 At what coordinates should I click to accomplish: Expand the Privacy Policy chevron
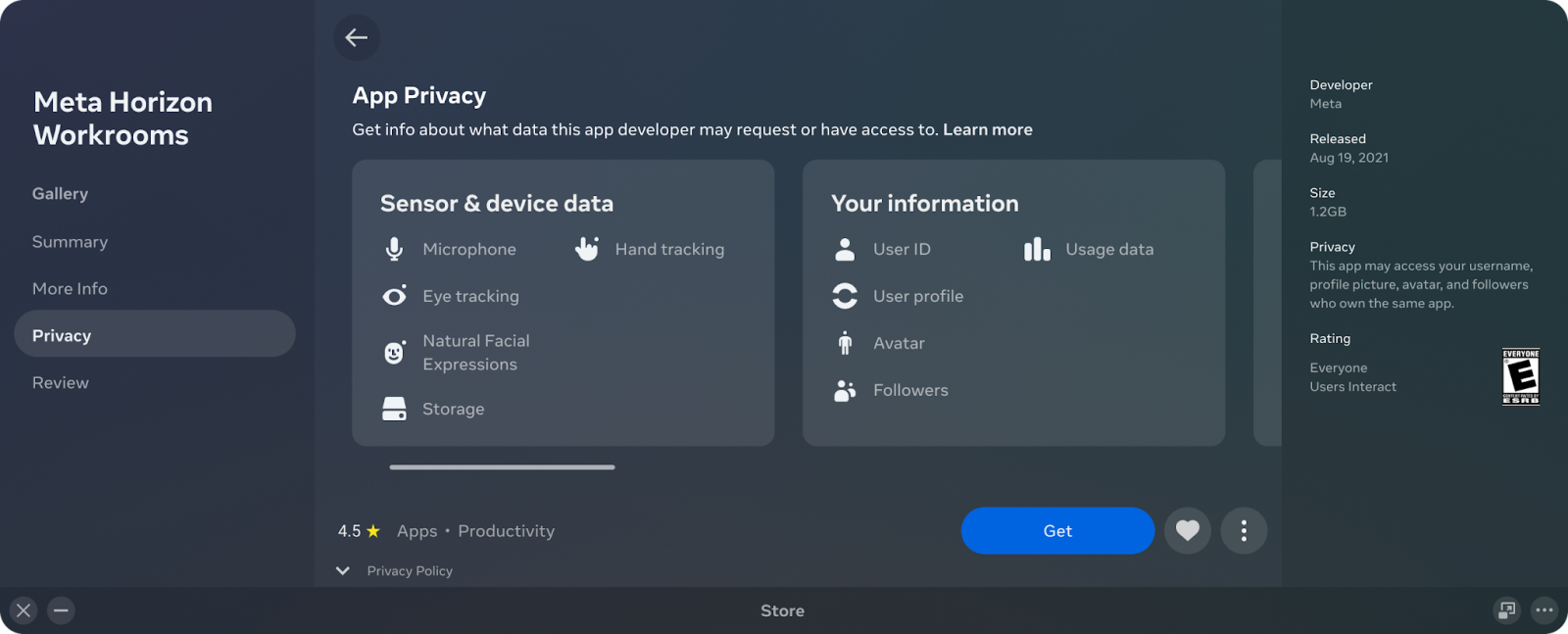coord(343,571)
